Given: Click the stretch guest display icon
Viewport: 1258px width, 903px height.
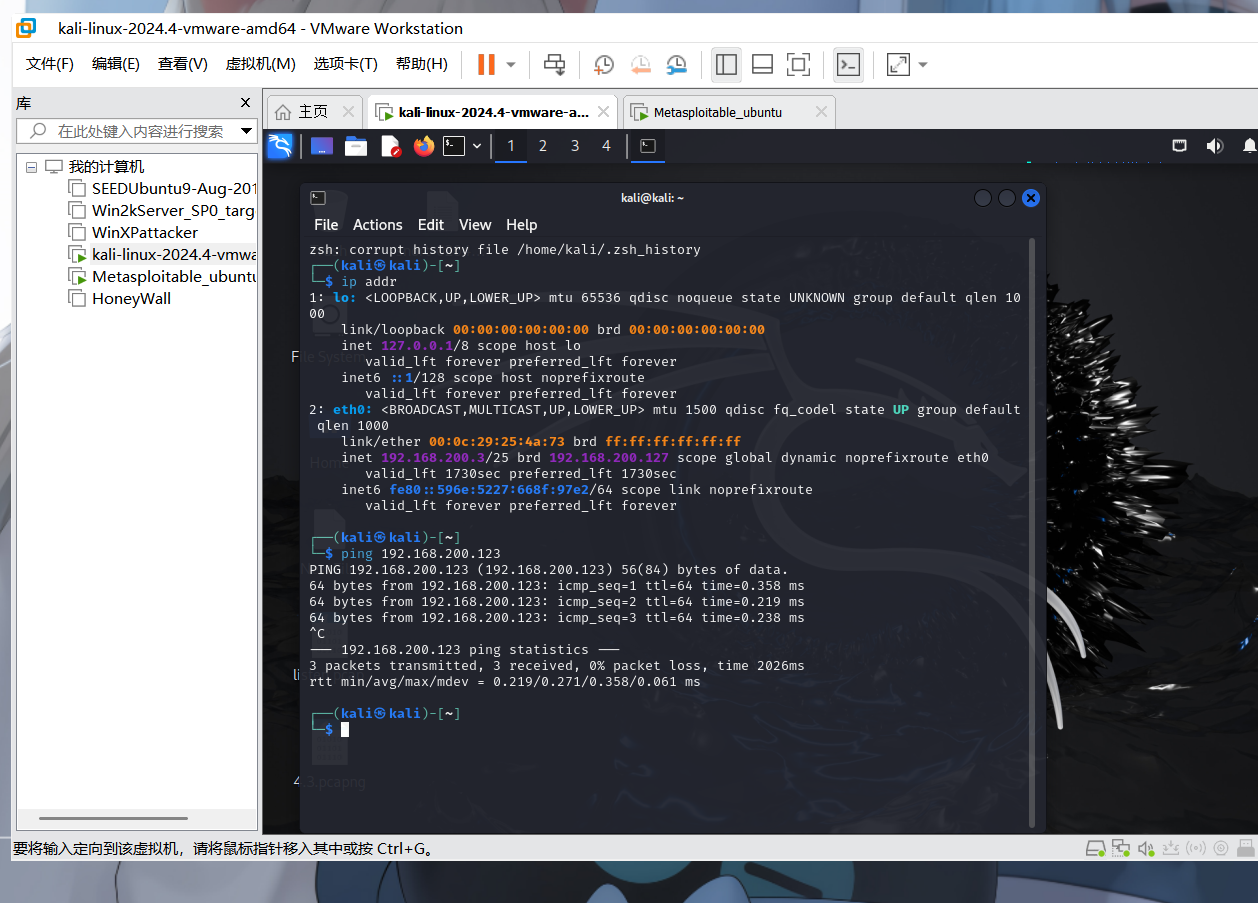Looking at the screenshot, I should click(x=898, y=65).
